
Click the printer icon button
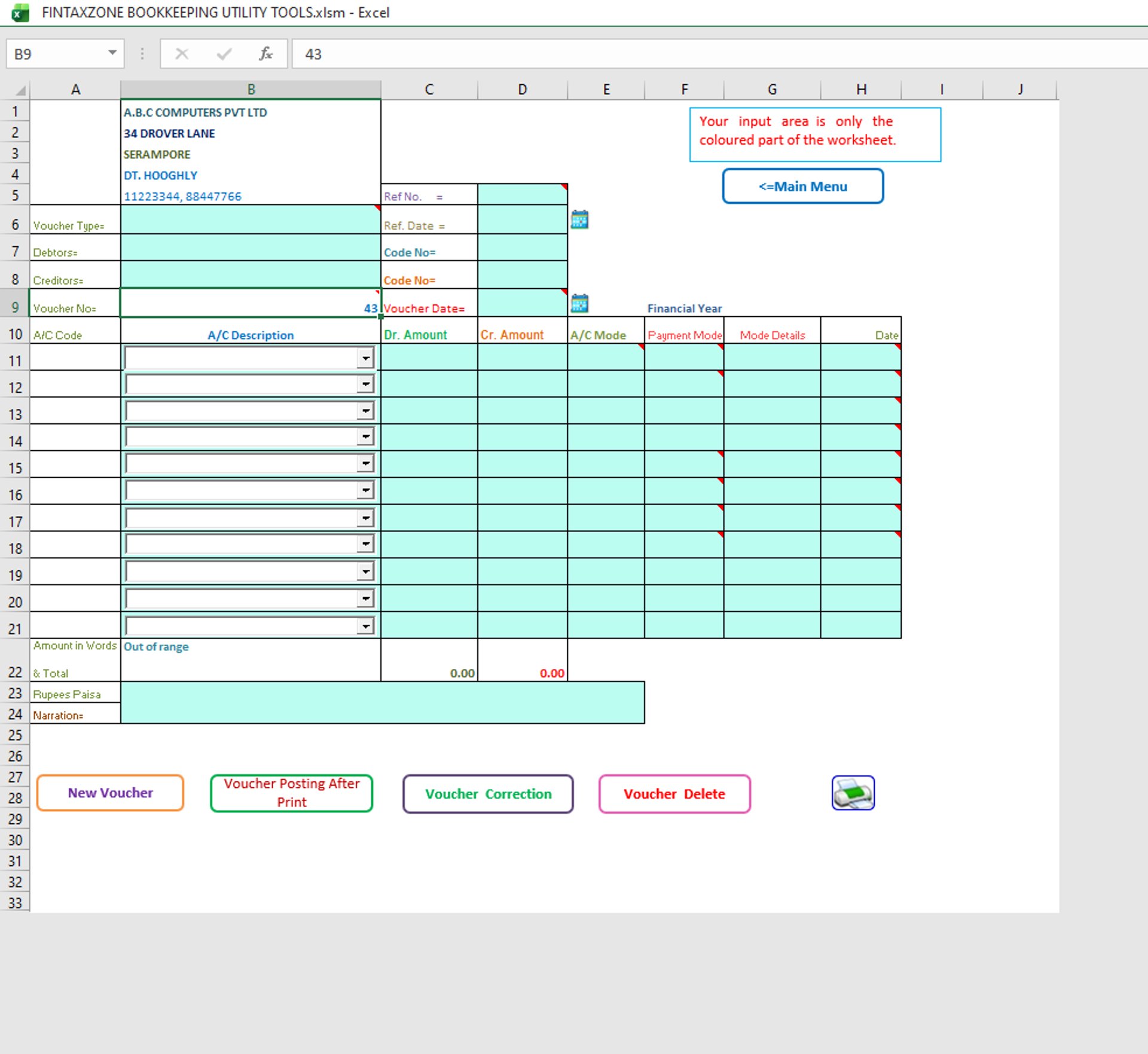tap(853, 793)
